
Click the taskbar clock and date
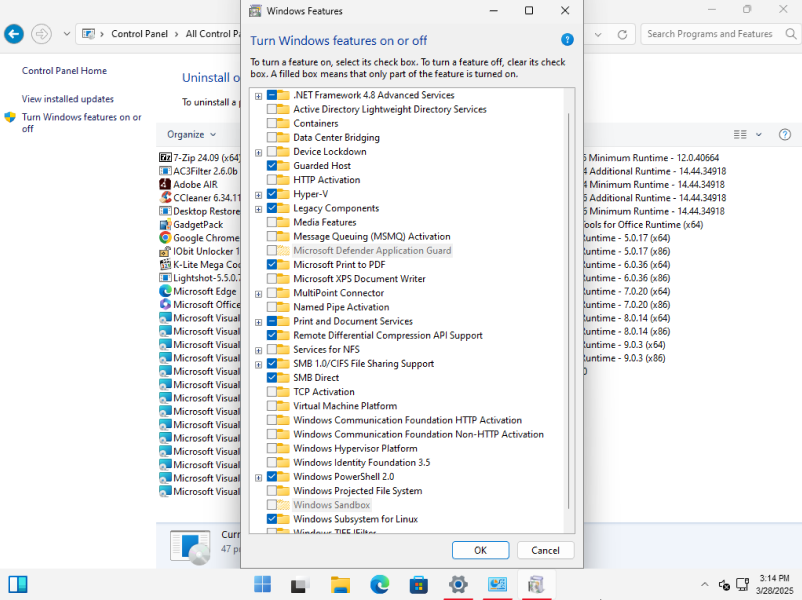click(x=774, y=584)
